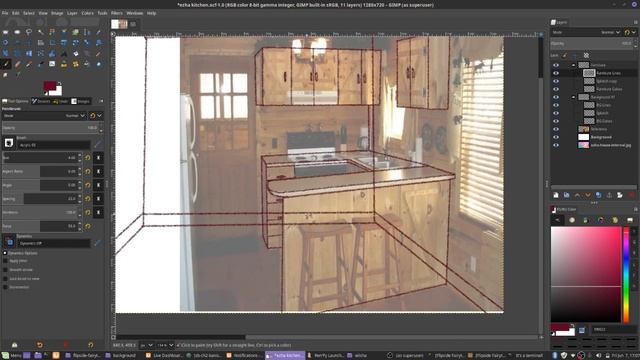Switch to the Undo history tab

click(60, 101)
